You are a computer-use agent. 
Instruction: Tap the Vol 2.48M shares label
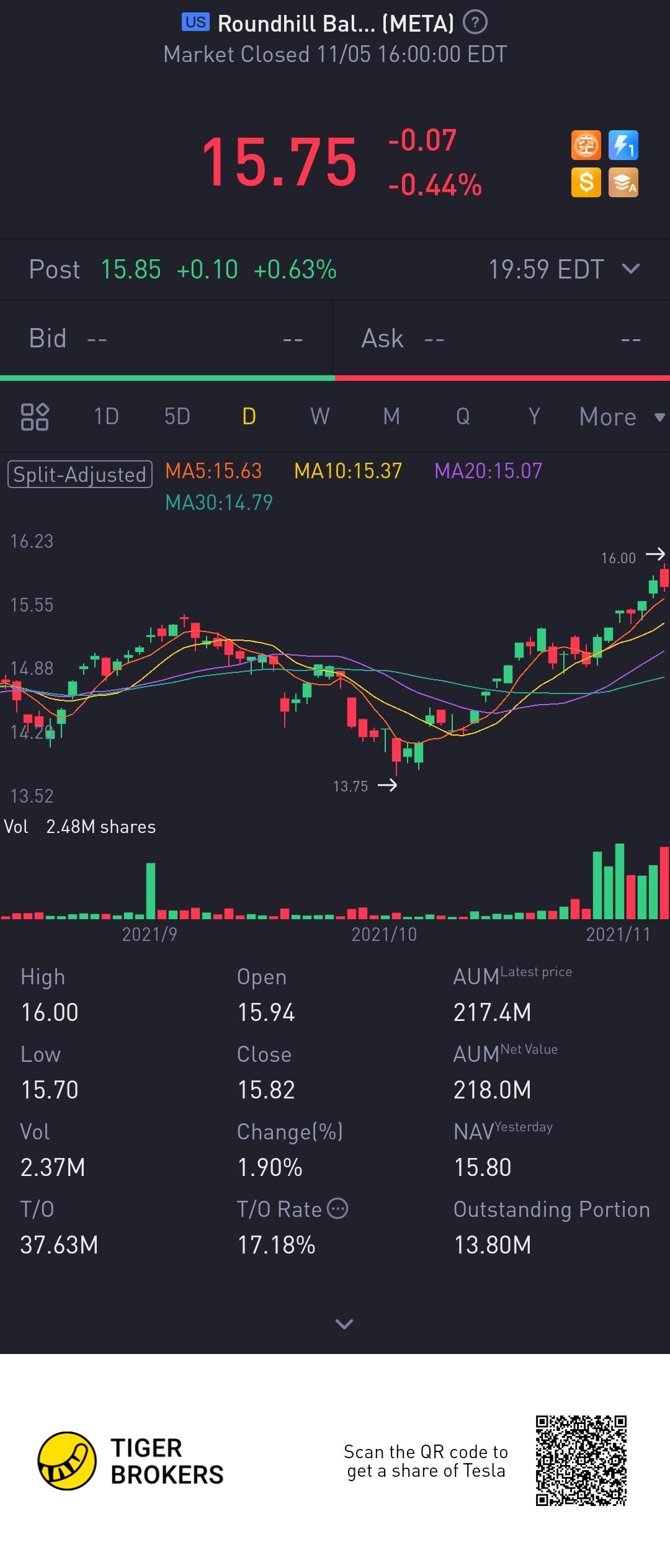coord(80,827)
